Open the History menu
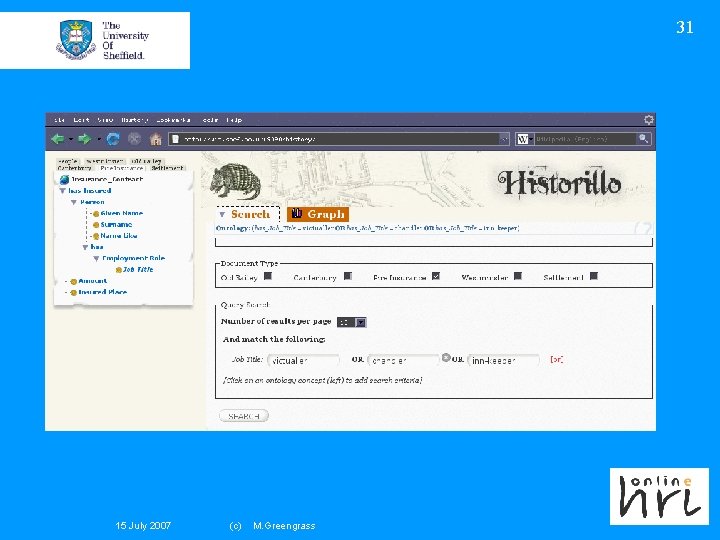 coord(135,120)
